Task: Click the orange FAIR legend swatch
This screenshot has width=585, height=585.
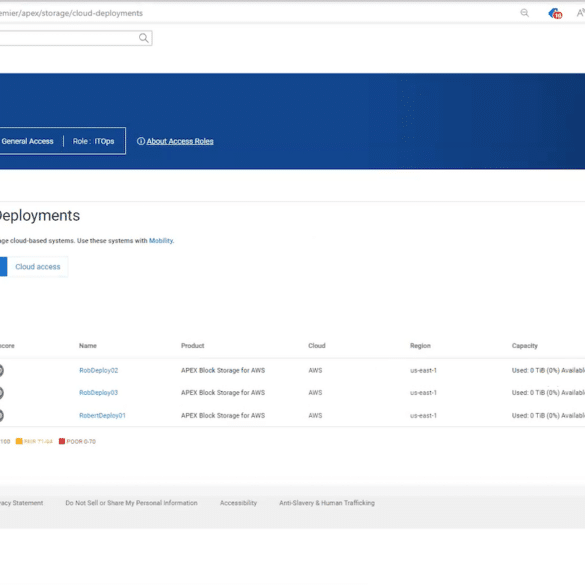Action: point(19,441)
